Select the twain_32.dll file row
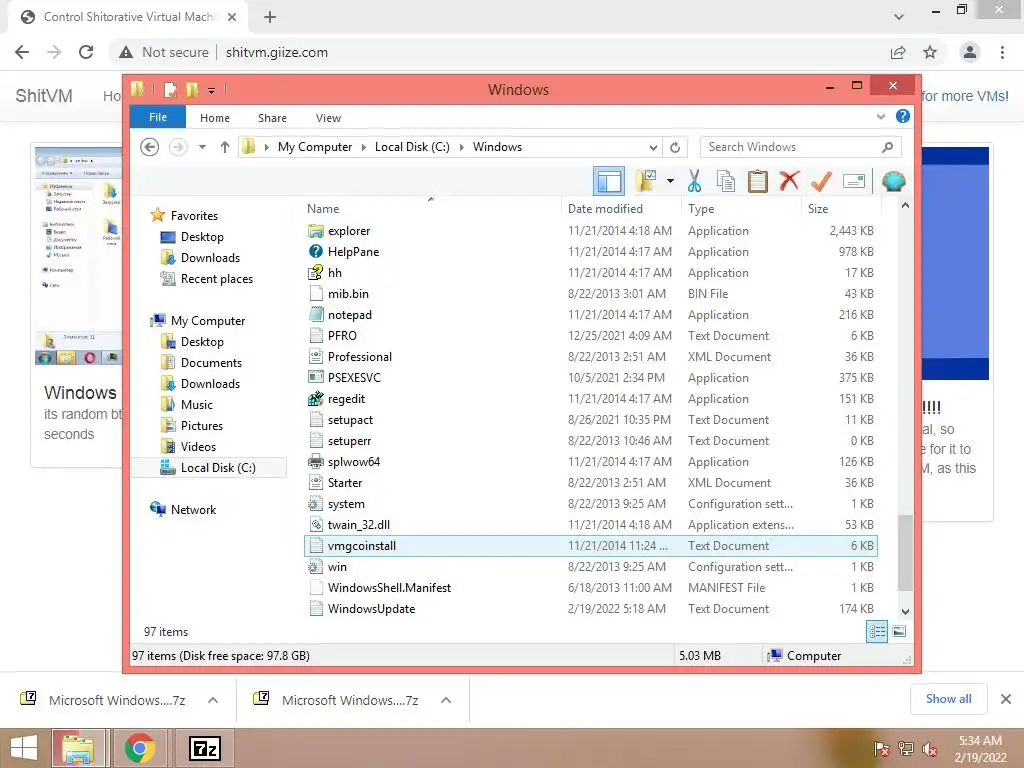Viewport: 1024px width, 768px height. coord(590,524)
